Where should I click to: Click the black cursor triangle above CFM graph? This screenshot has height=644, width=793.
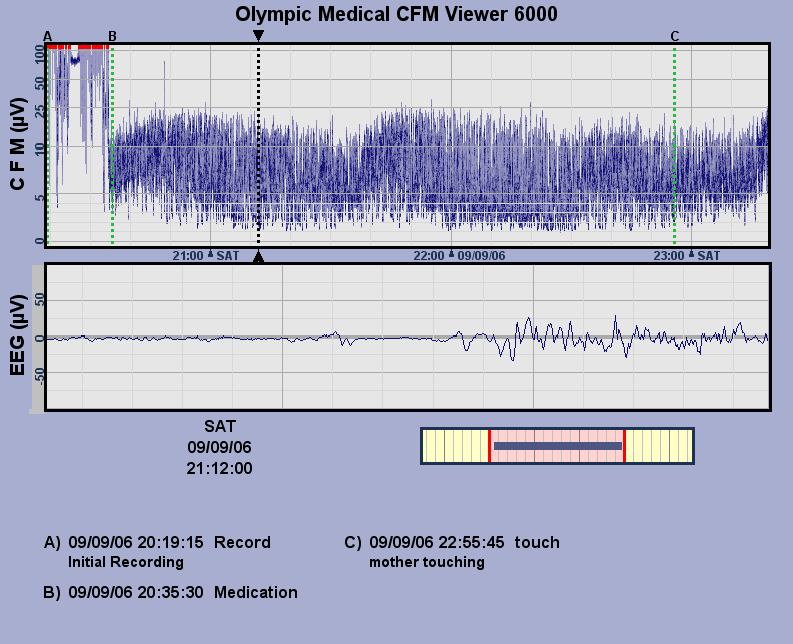(258, 35)
